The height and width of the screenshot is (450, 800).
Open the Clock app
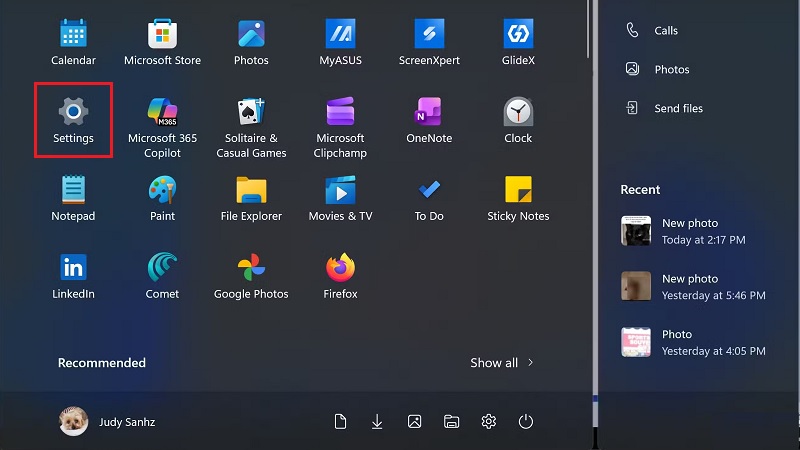tap(518, 120)
